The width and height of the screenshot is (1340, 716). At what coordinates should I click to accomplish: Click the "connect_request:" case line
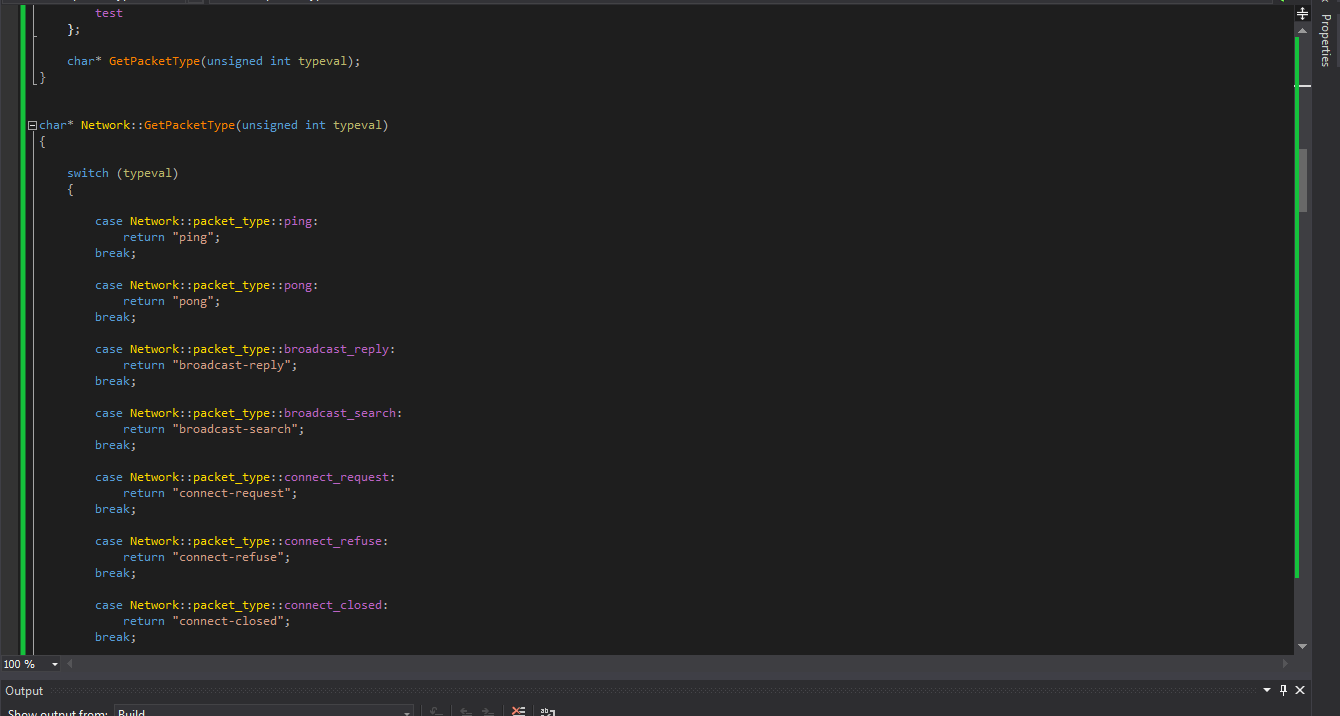(245, 477)
